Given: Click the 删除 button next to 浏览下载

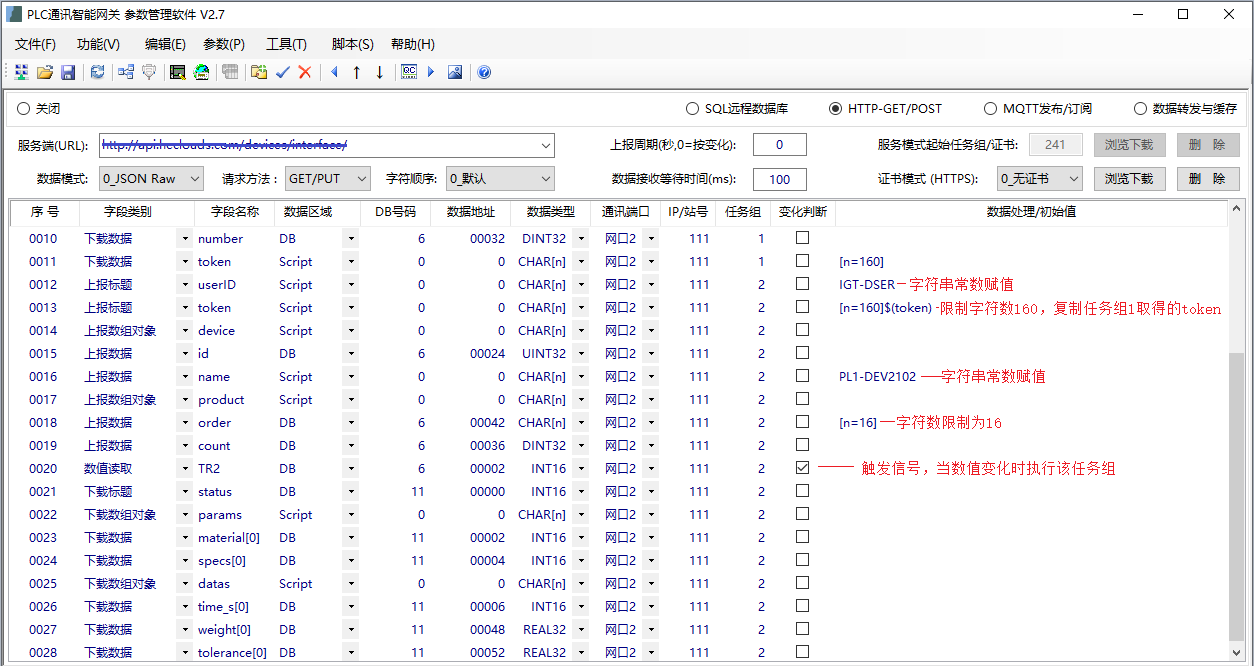Looking at the screenshot, I should coord(1210,178).
